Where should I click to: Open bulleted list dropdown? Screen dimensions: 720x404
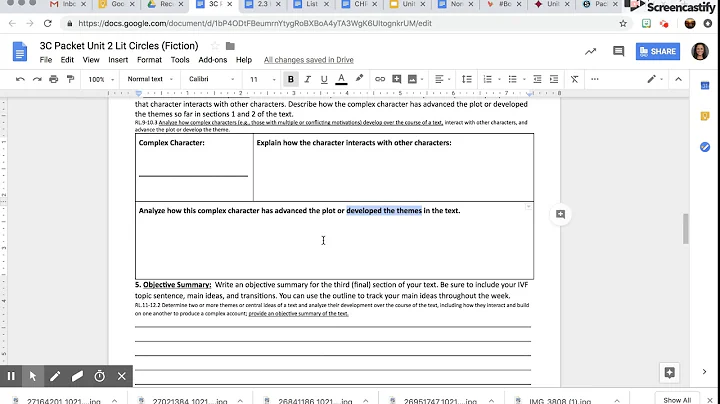[524, 79]
